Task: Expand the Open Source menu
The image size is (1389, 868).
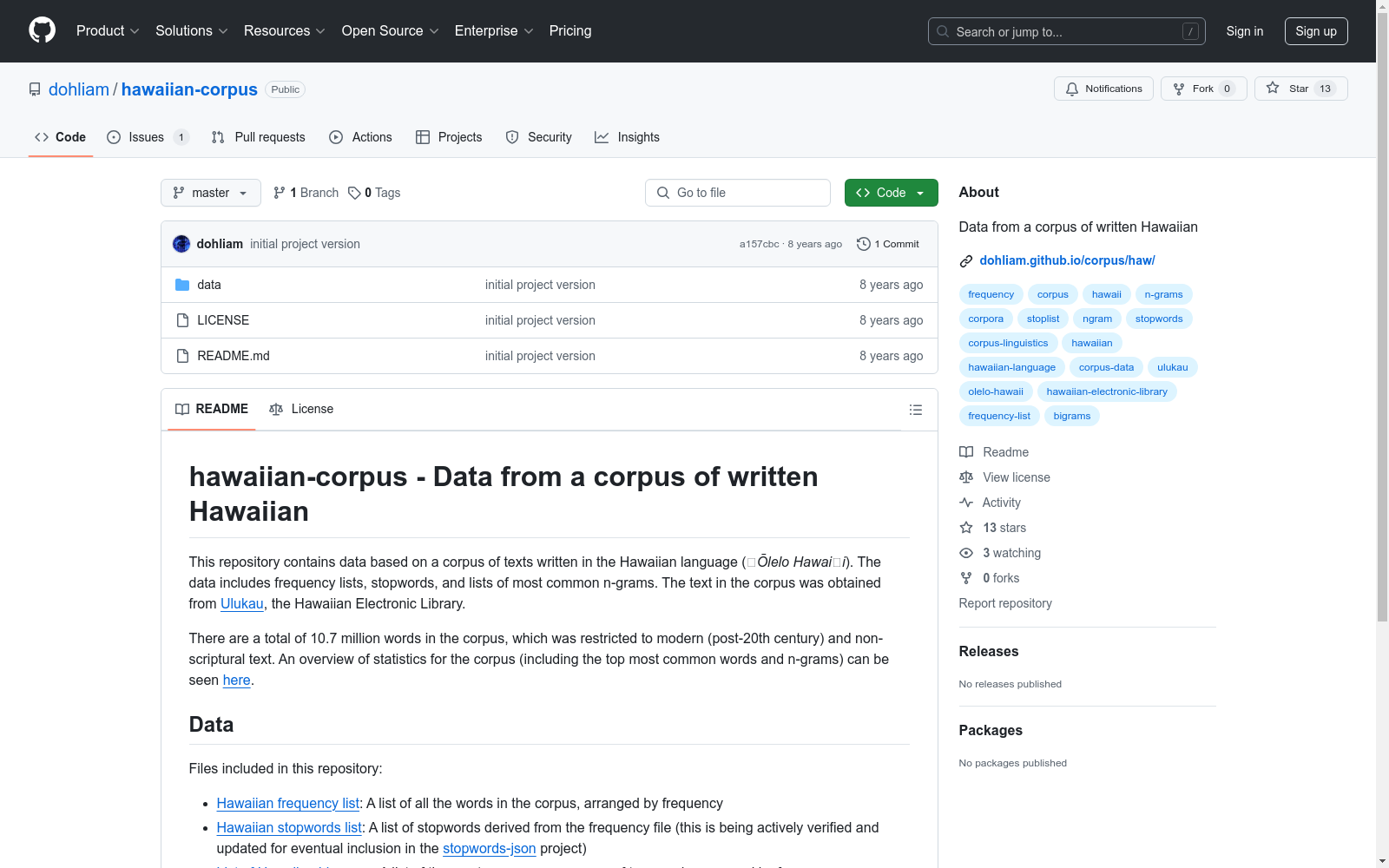Action: click(391, 30)
